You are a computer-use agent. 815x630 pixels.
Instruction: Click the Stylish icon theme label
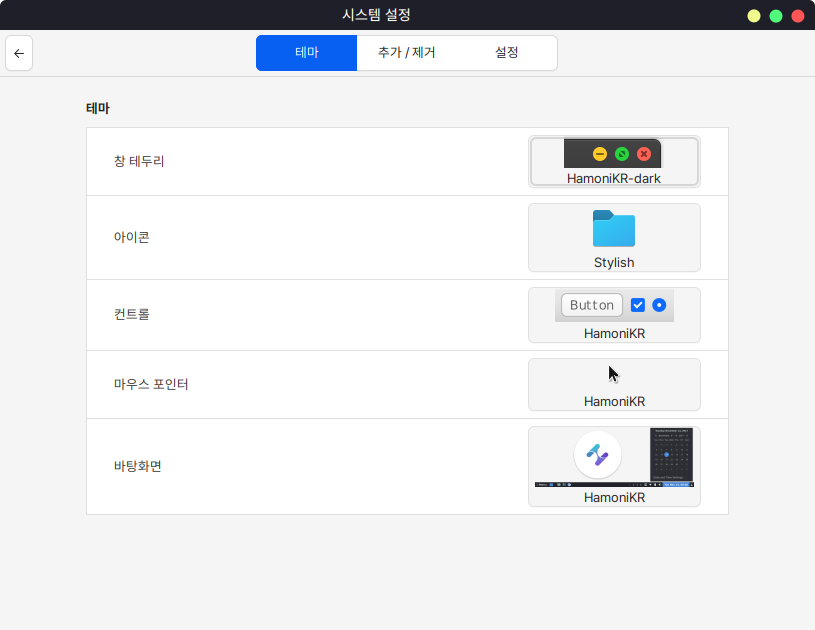coord(614,263)
